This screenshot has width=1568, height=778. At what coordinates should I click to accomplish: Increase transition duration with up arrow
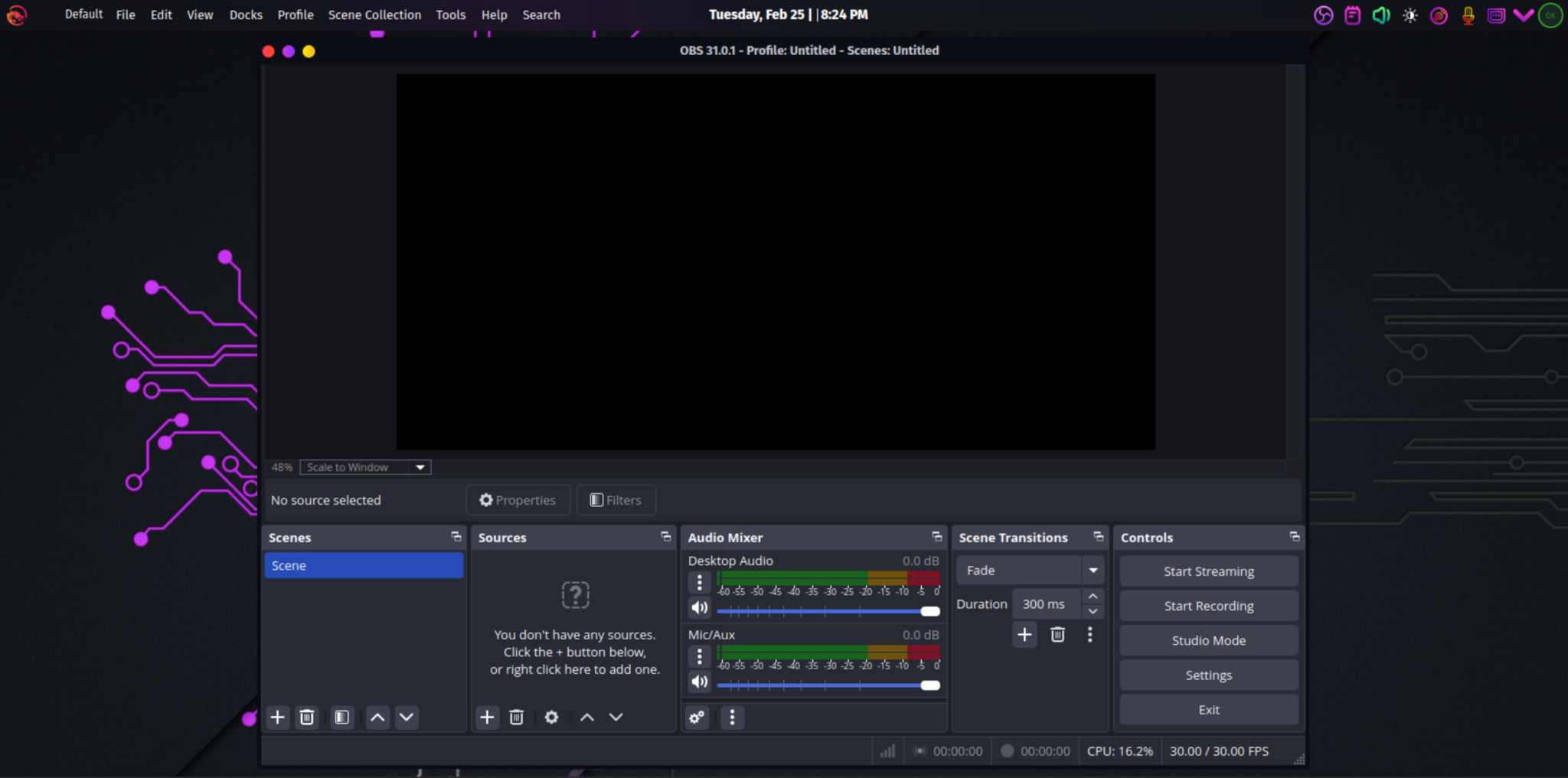[x=1093, y=596]
